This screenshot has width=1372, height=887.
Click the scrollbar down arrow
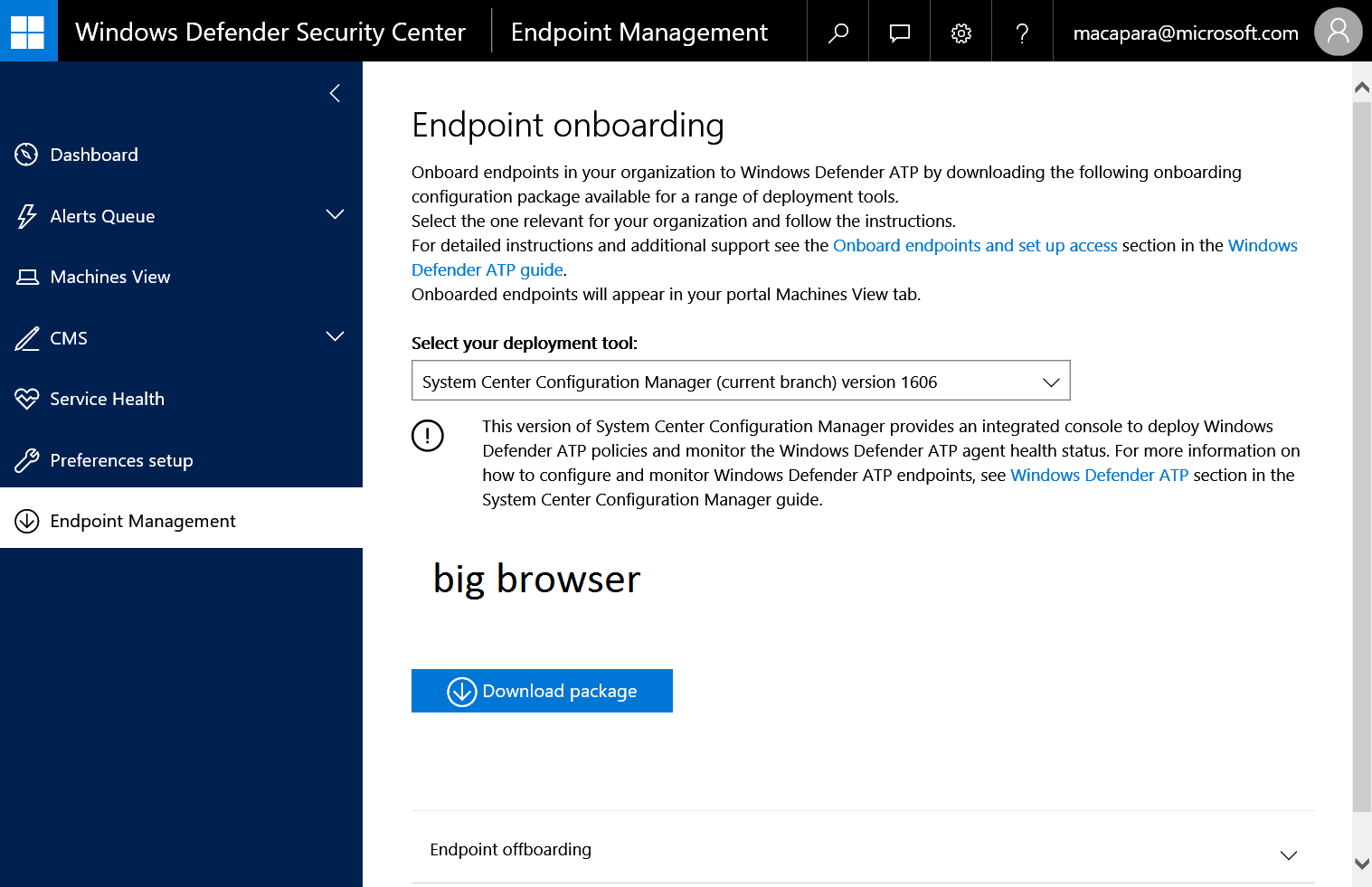[1361, 863]
